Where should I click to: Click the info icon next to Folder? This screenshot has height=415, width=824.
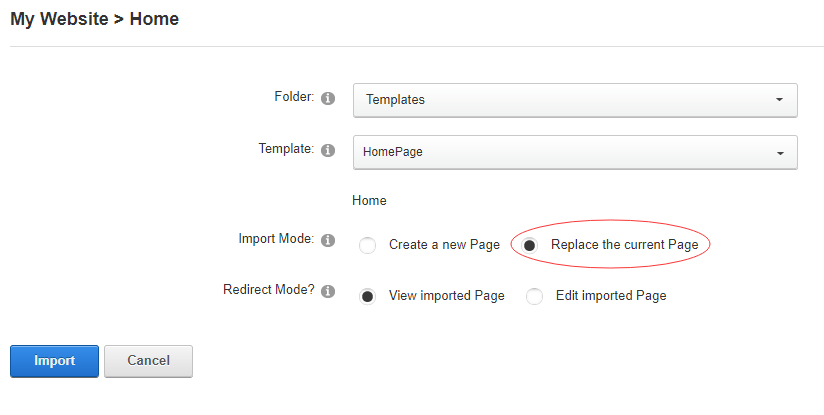tap(328, 99)
